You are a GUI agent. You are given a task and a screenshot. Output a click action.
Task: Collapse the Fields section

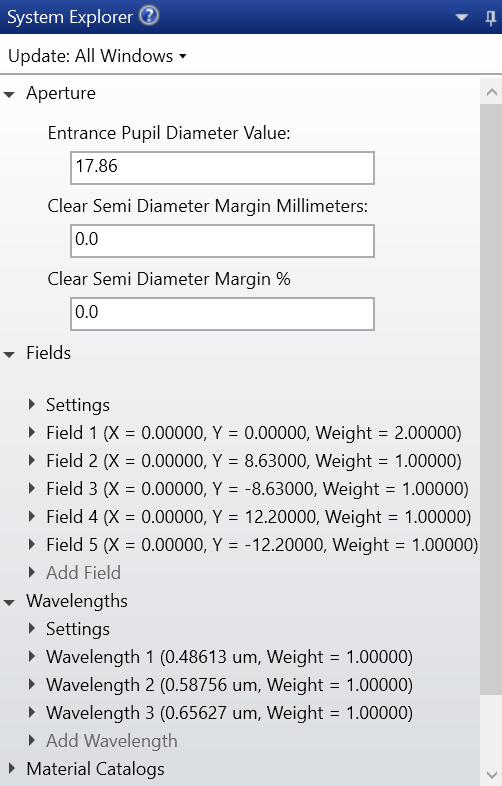9,354
